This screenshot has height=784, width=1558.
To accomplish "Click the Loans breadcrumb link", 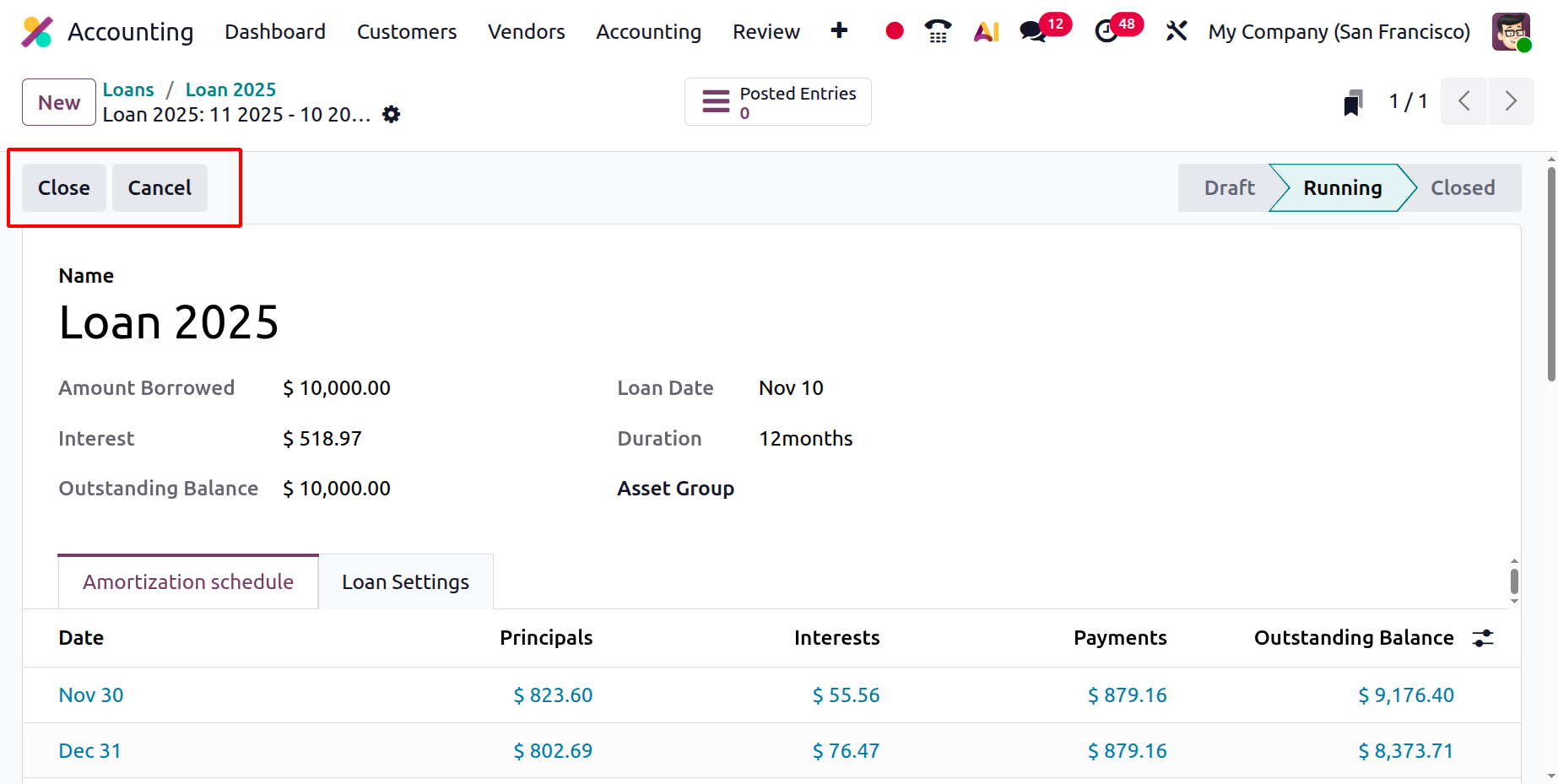I will pyautogui.click(x=128, y=89).
